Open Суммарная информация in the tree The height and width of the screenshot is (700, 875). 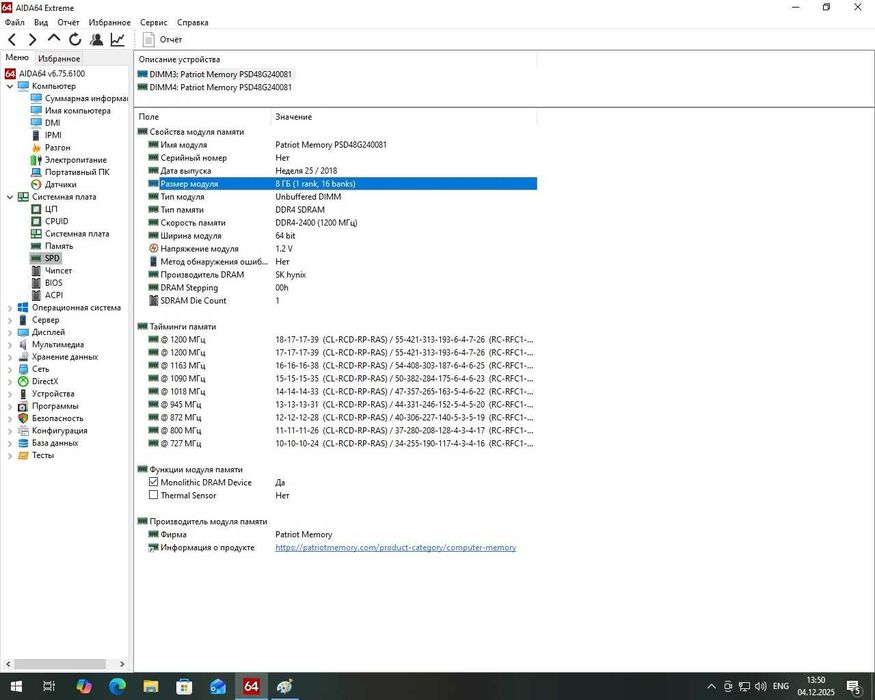tap(79, 98)
